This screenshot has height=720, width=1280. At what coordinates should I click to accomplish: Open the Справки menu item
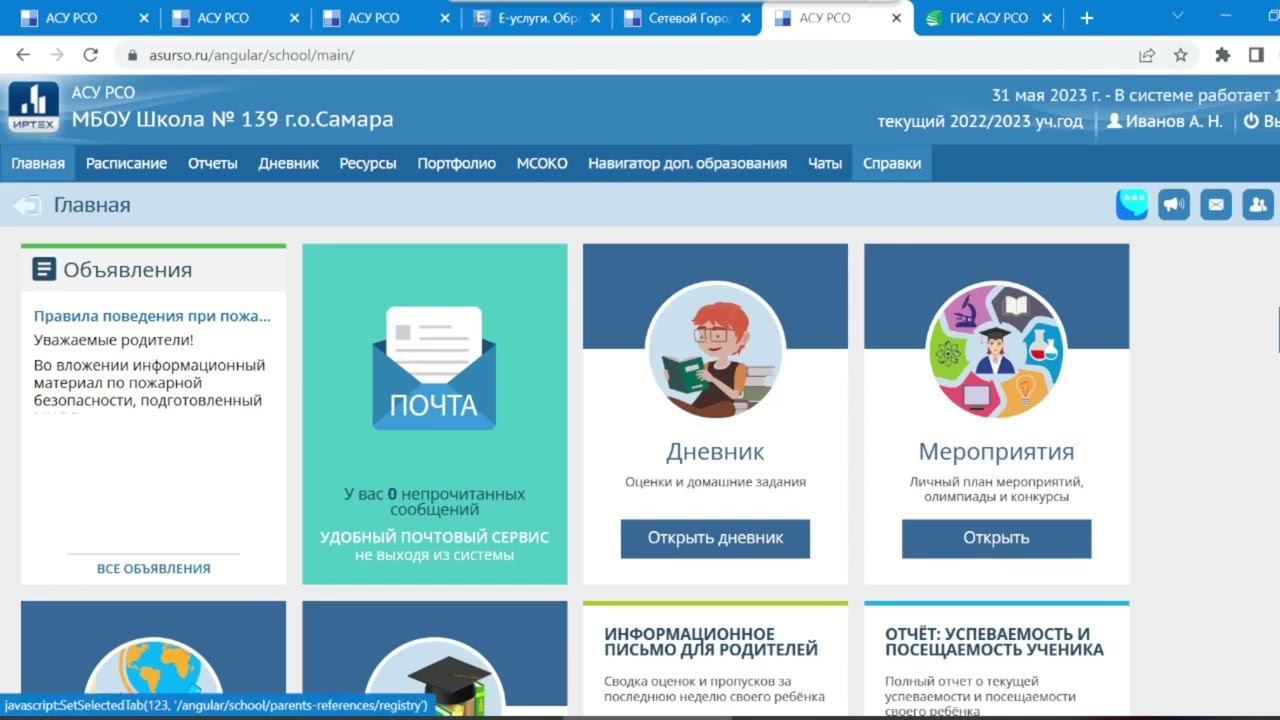tap(892, 163)
